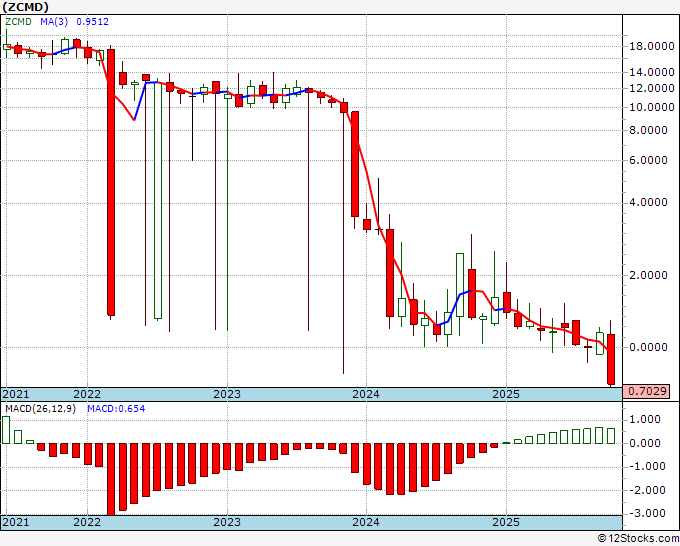Click 2023 on the price chart time axis
Screen dimensions: 680x546
pyautogui.click(x=227, y=394)
